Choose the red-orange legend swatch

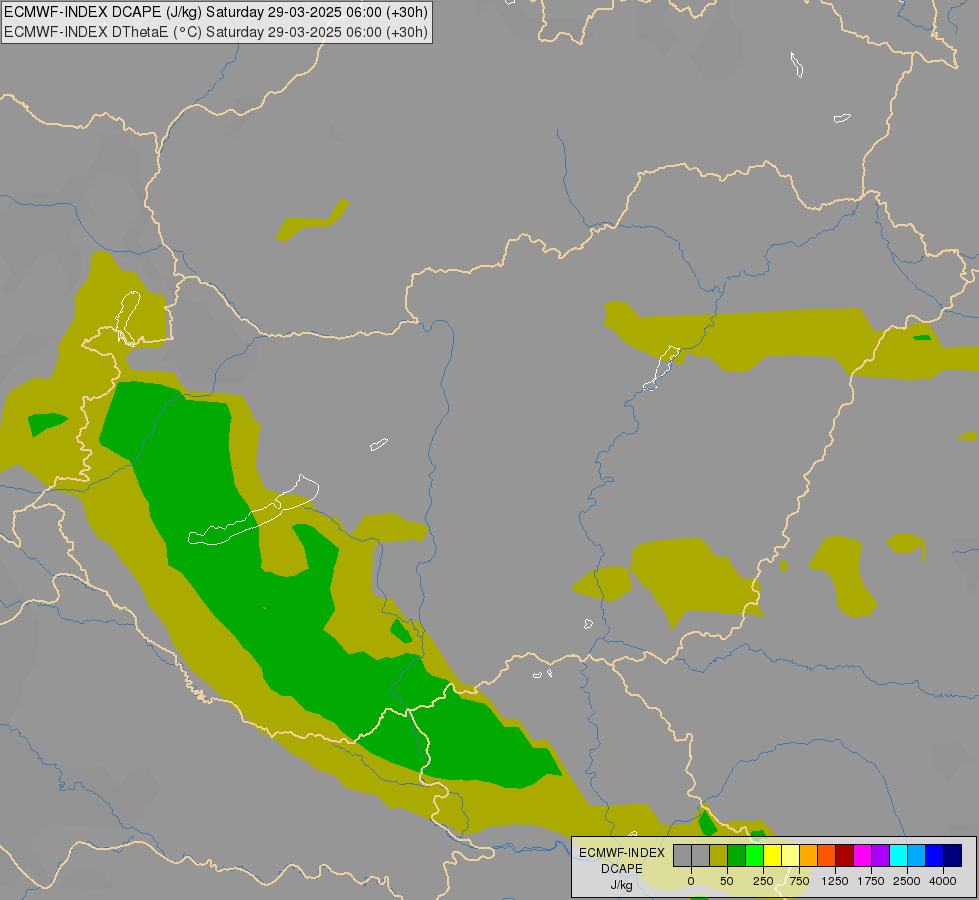pyautogui.click(x=827, y=856)
